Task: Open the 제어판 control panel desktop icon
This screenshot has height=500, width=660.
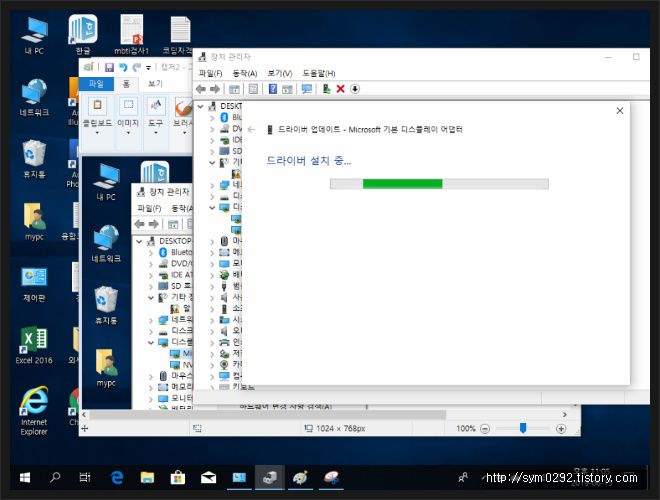Action: click(x=34, y=285)
